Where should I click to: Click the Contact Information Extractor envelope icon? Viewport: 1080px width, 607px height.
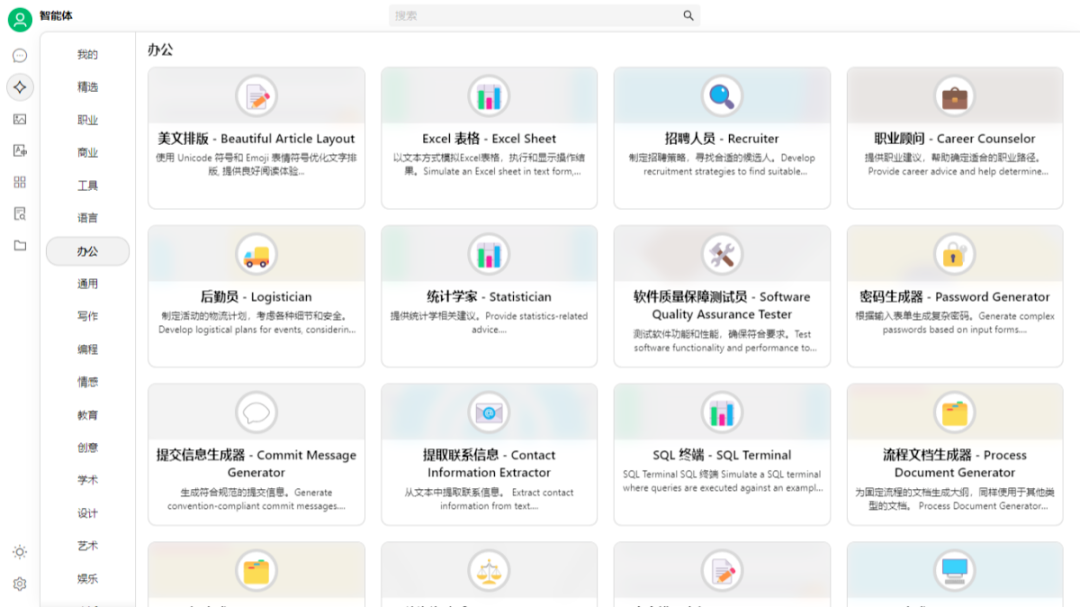(489, 413)
